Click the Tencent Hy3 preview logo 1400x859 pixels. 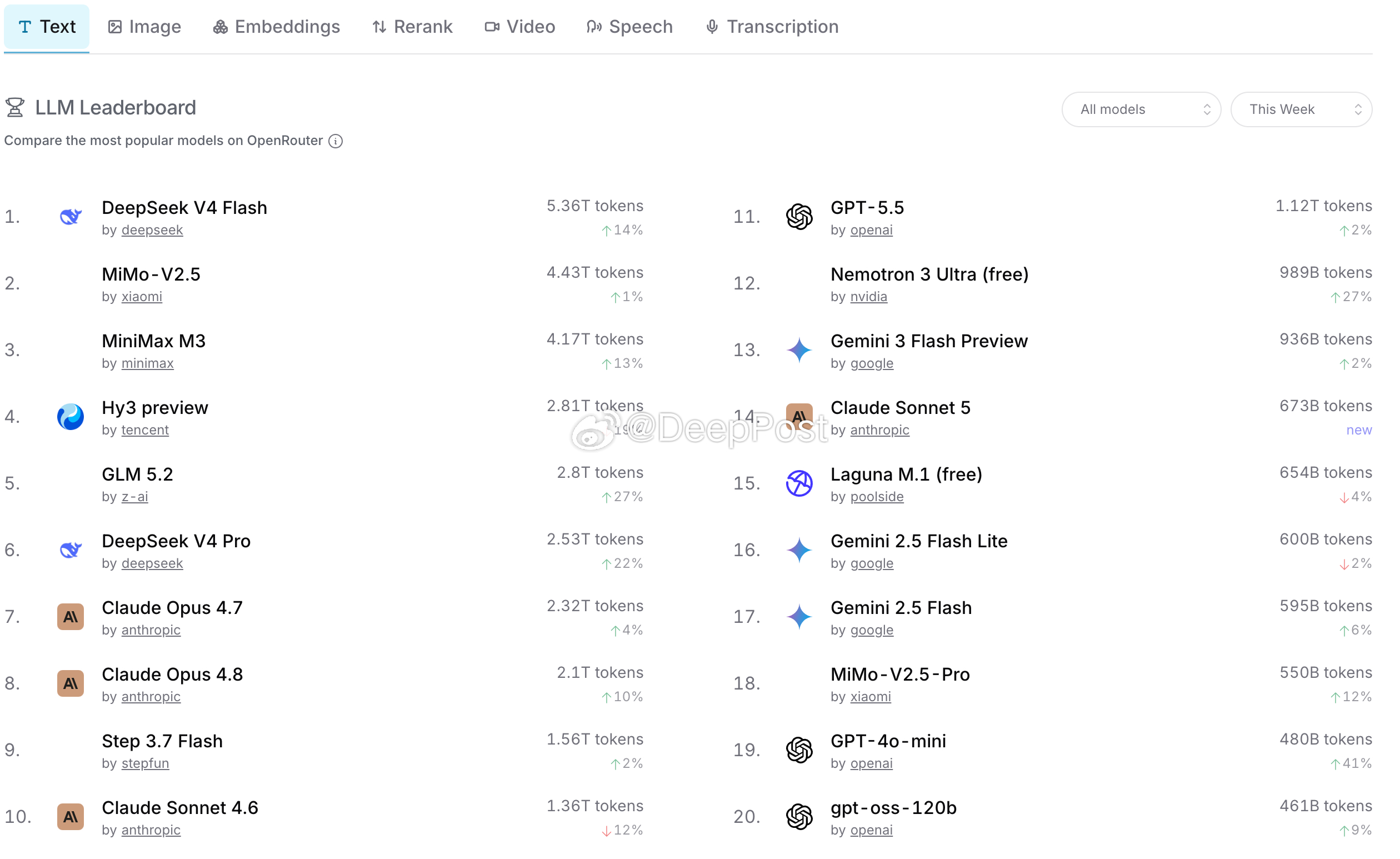pyautogui.click(x=71, y=416)
